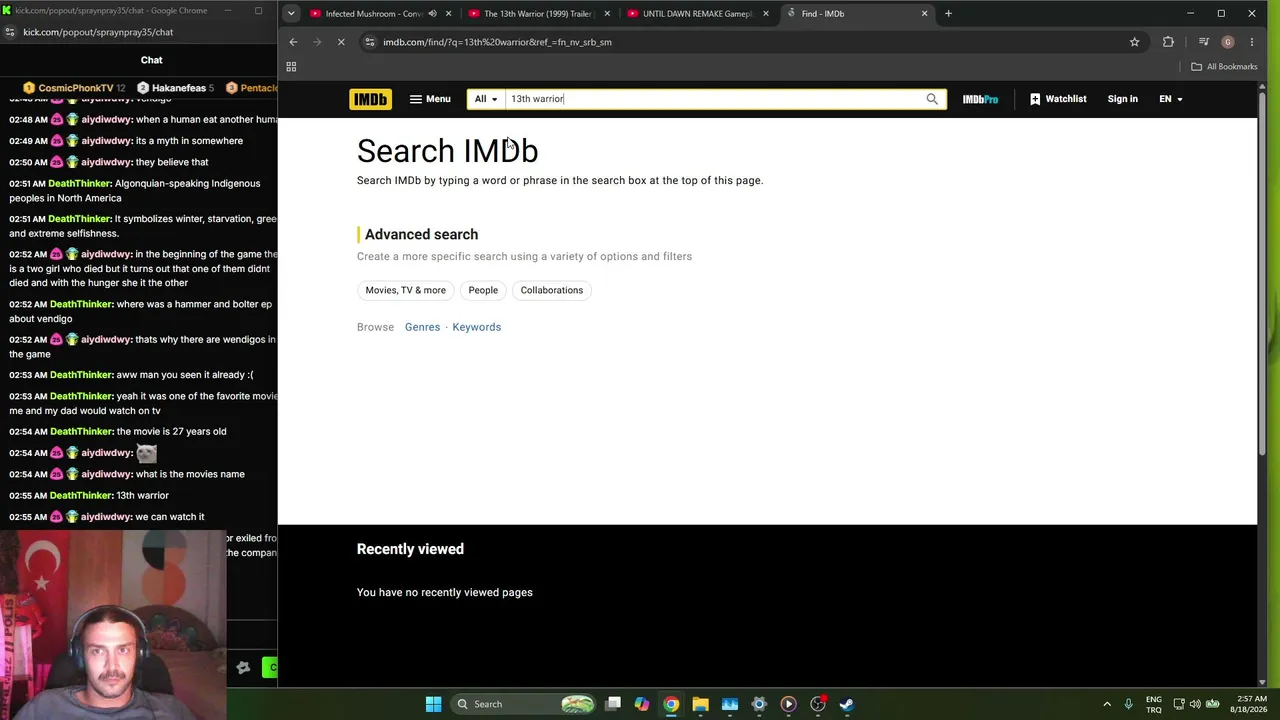Click the IMDb search box with '13th warrior'

click(713, 99)
